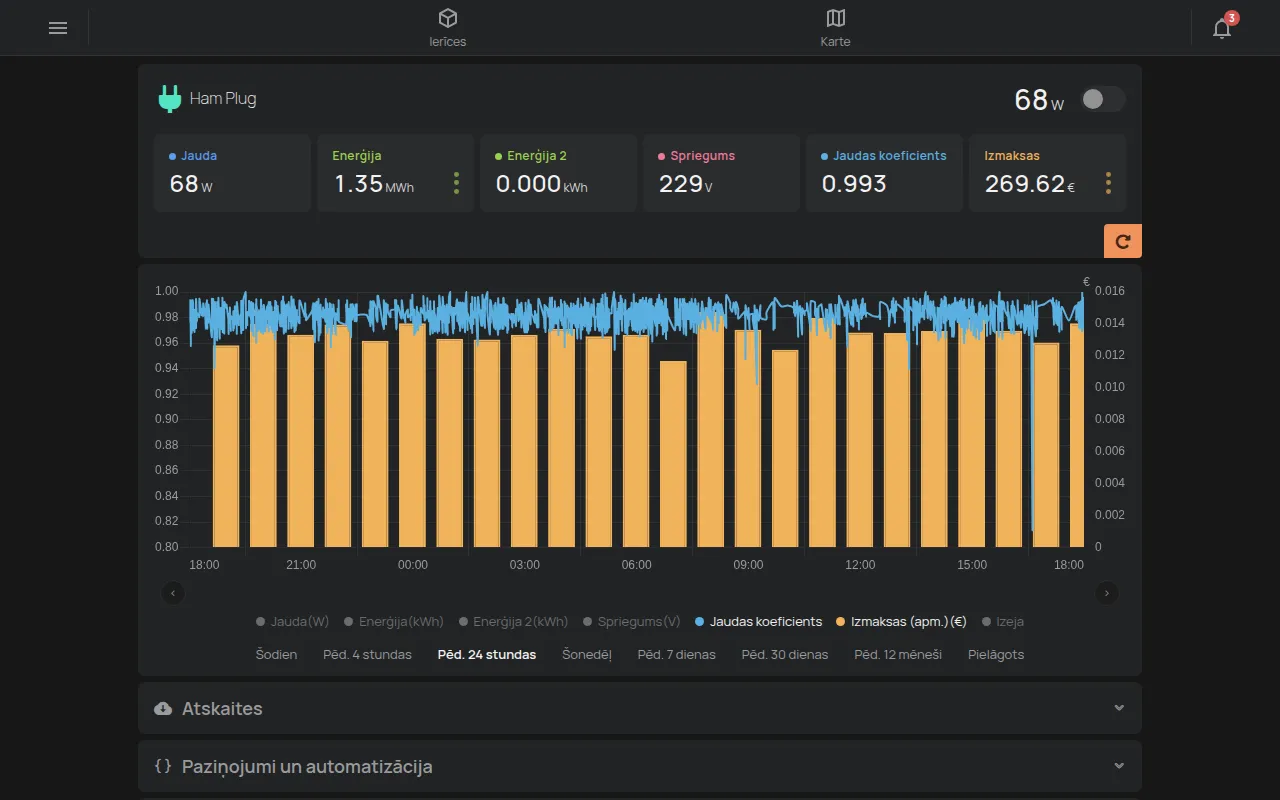Open the Jauda 68 W card
The width and height of the screenshot is (1280, 800).
click(232, 173)
